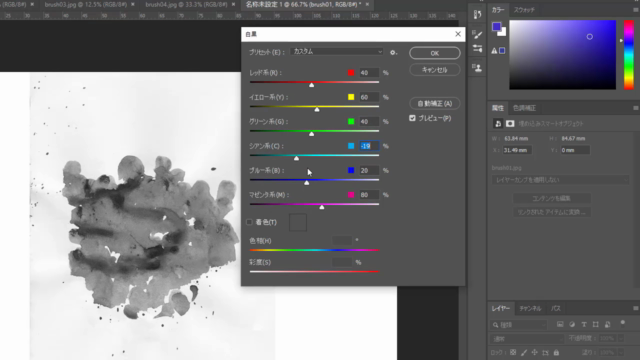Toggle the プレビュー(P) preview checkbox
This screenshot has width=640, height=360.
(412, 118)
